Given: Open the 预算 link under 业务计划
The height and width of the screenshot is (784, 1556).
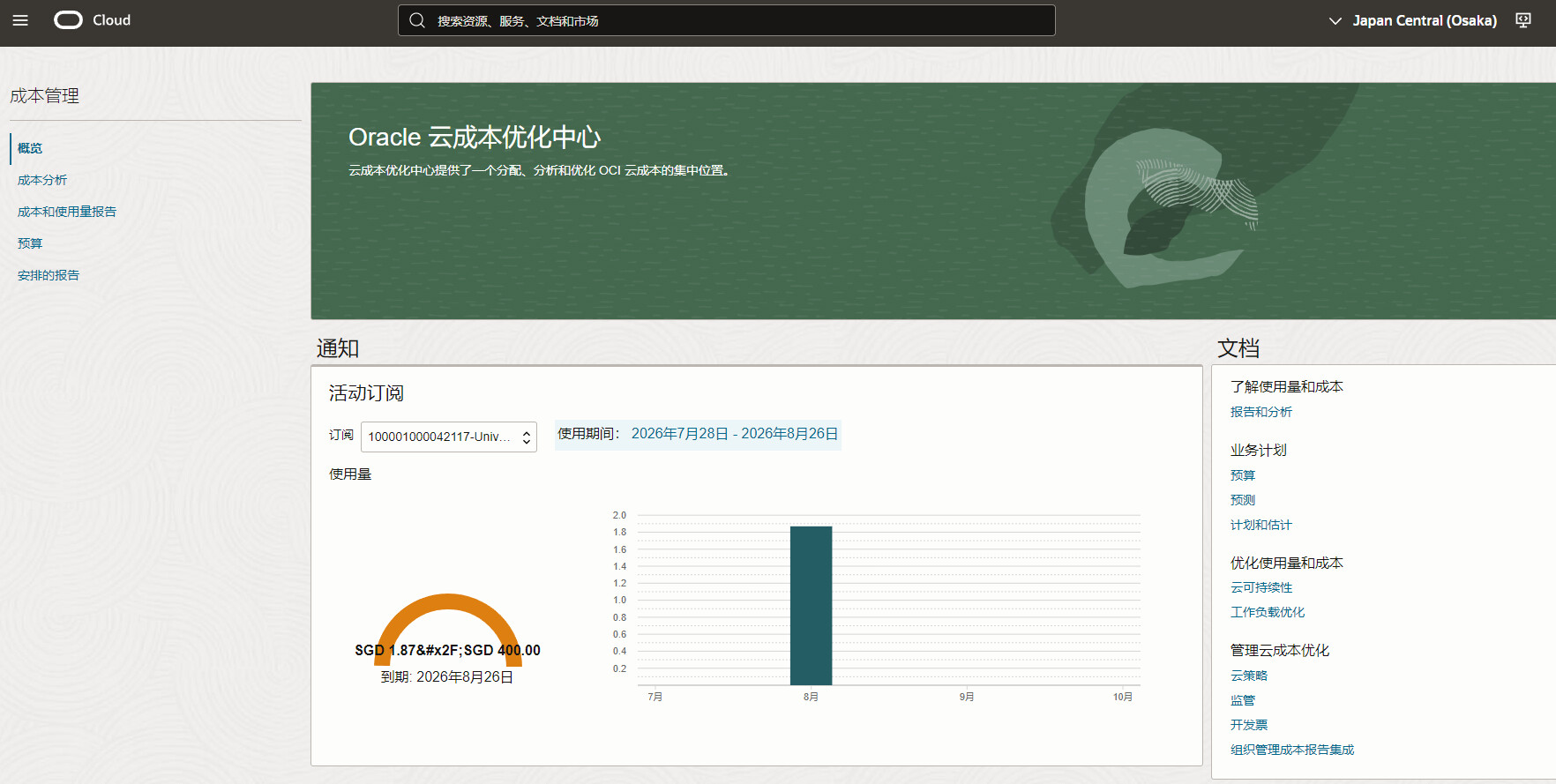Looking at the screenshot, I should coord(1243,475).
